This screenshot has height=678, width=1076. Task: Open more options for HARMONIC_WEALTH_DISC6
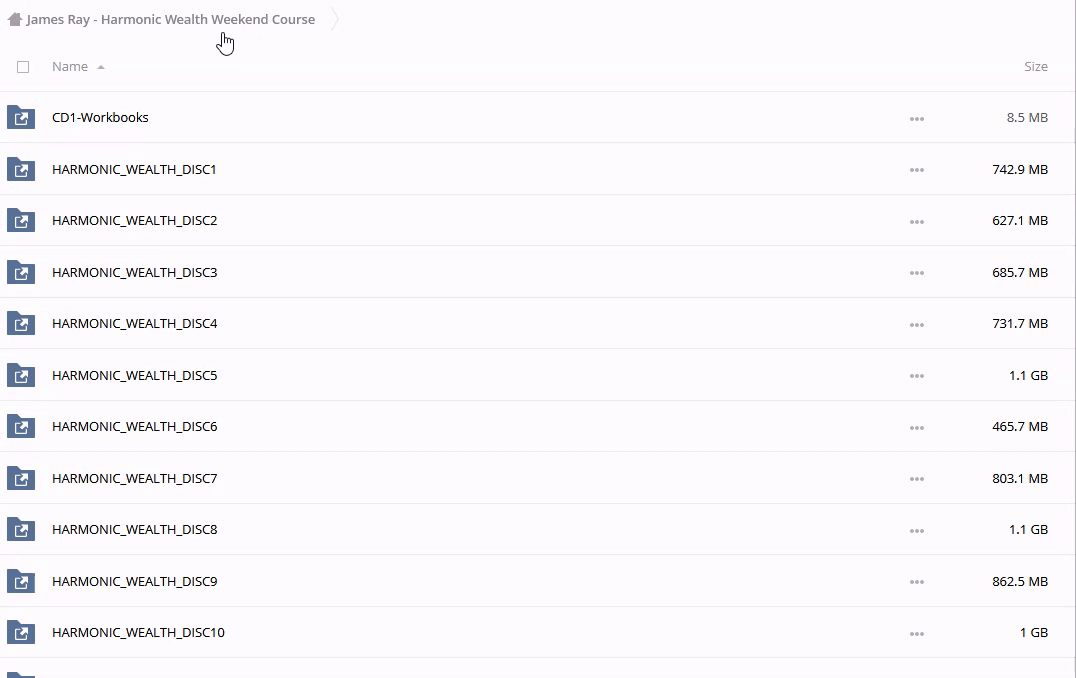coord(916,427)
